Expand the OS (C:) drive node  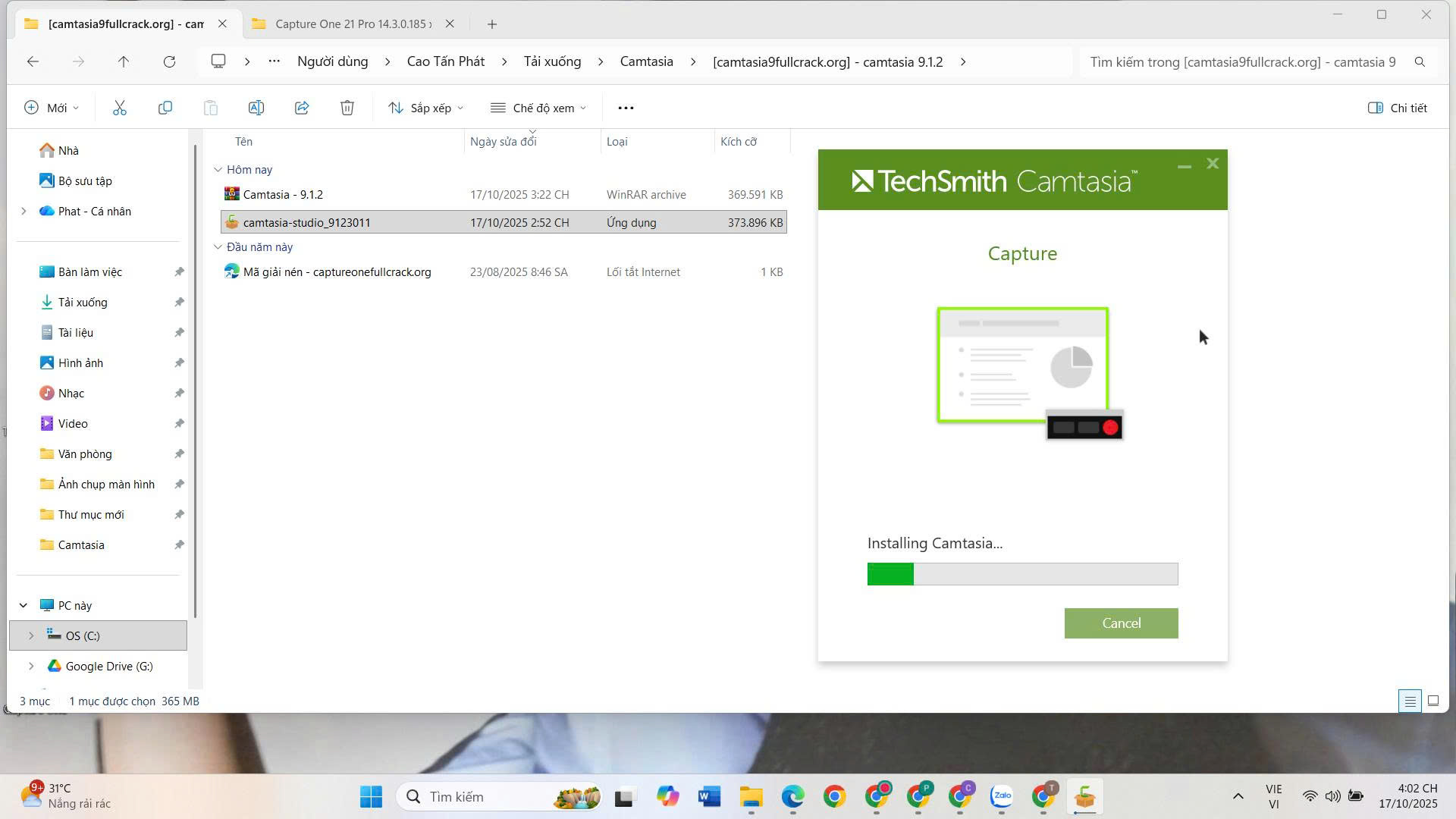pos(31,635)
